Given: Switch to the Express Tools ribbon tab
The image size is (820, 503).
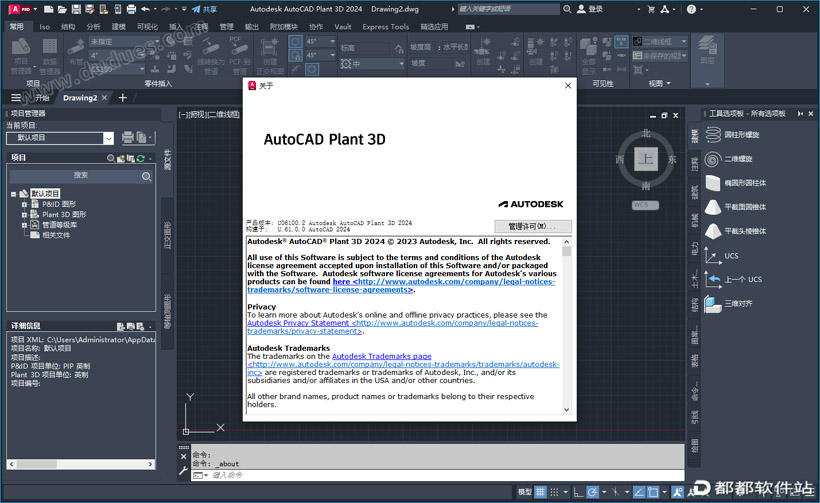Looking at the screenshot, I should point(385,27).
